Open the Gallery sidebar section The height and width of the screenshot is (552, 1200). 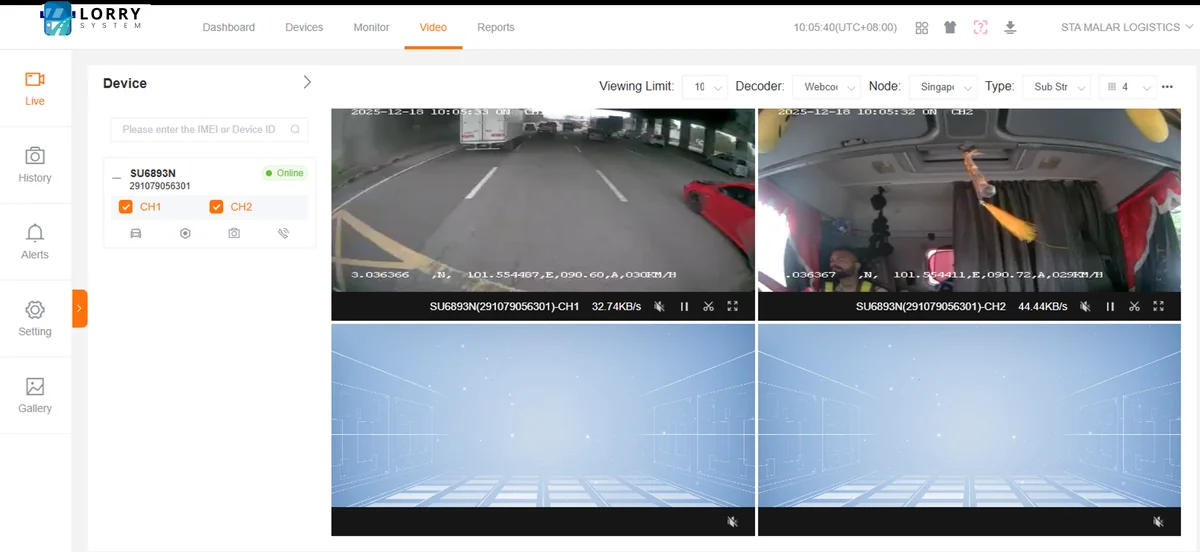[35, 395]
